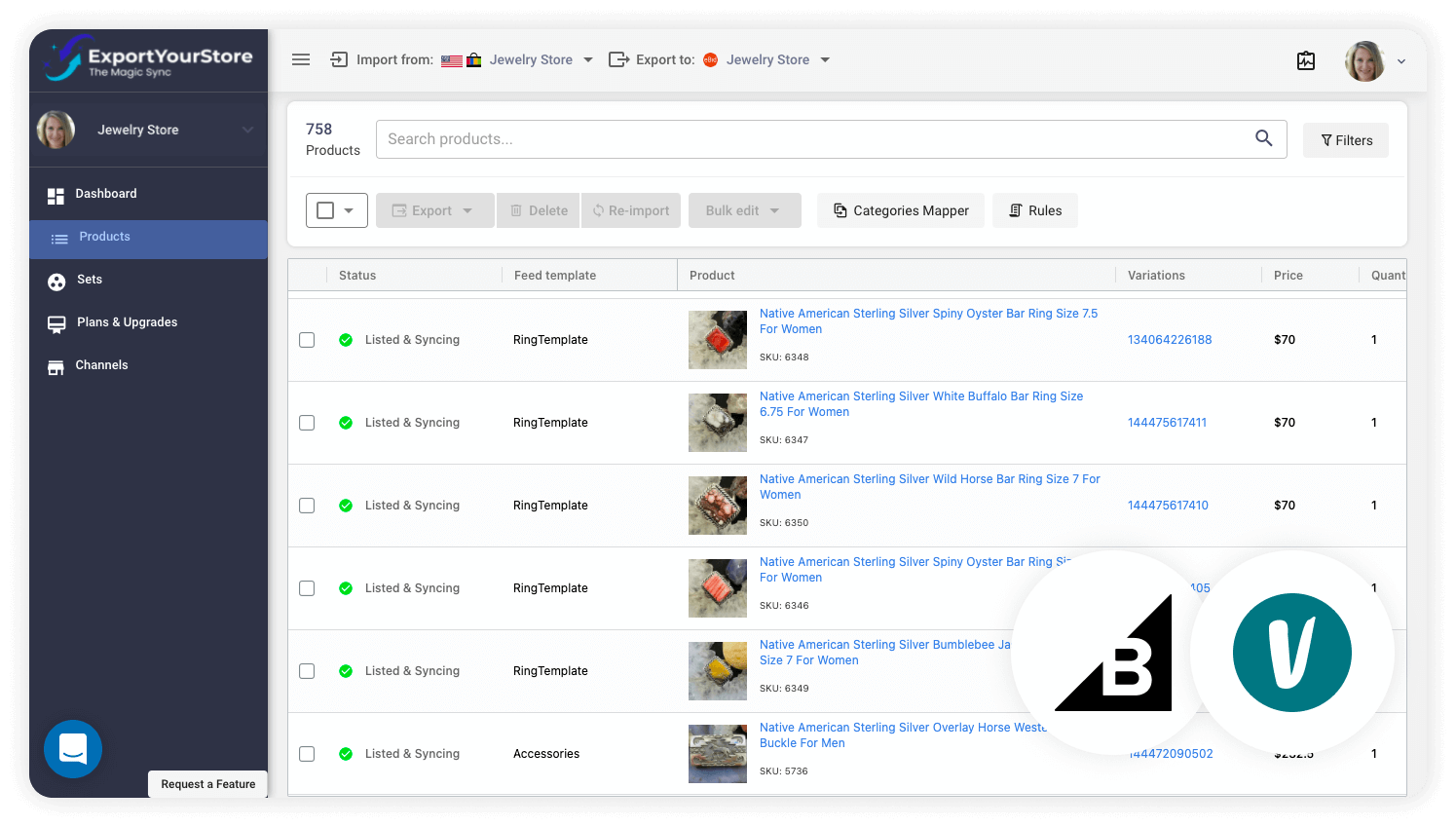Open thumbnail of Bumblebee ring SKU 6349

point(718,671)
